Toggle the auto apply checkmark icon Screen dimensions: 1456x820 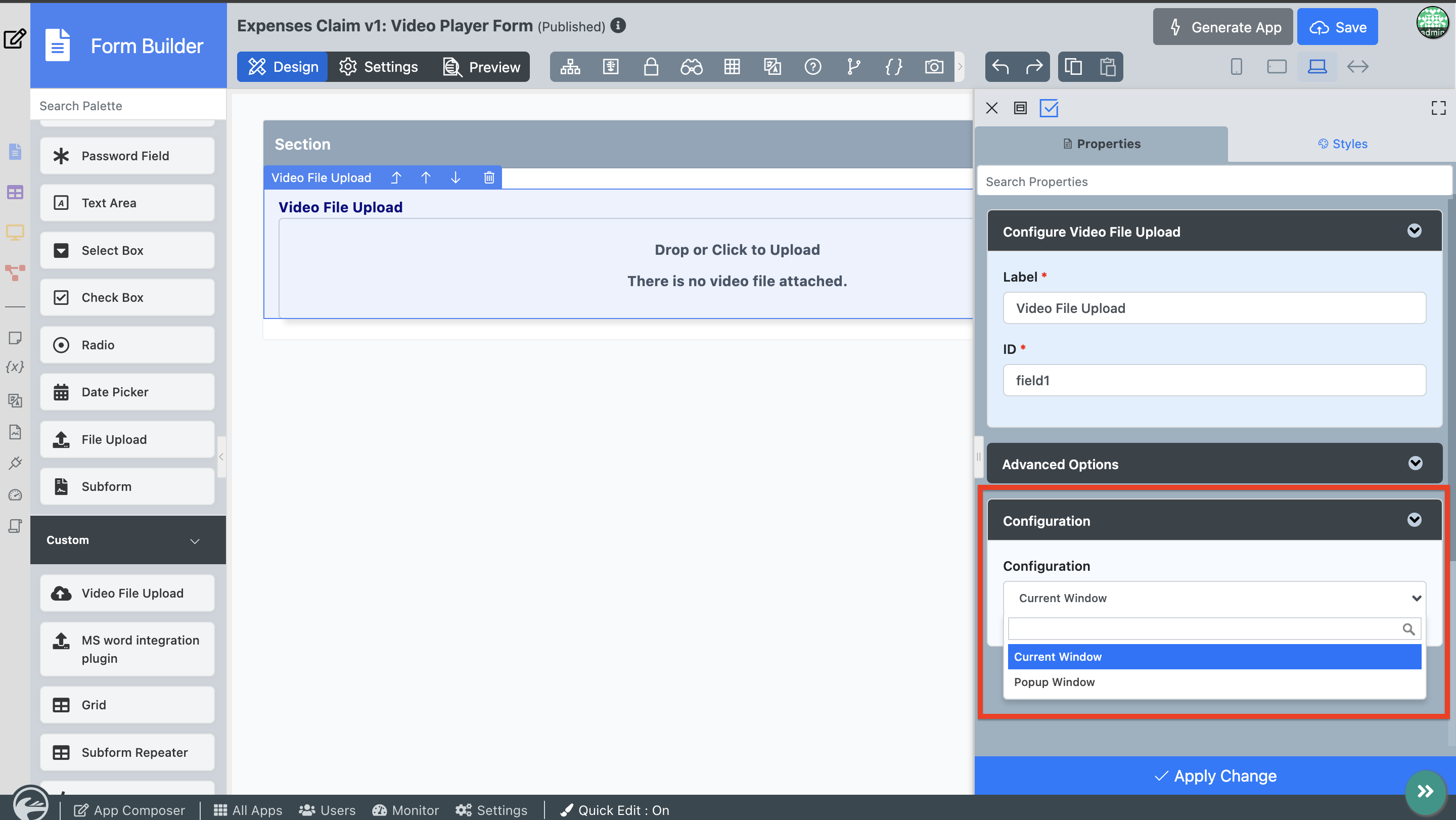coord(1049,108)
